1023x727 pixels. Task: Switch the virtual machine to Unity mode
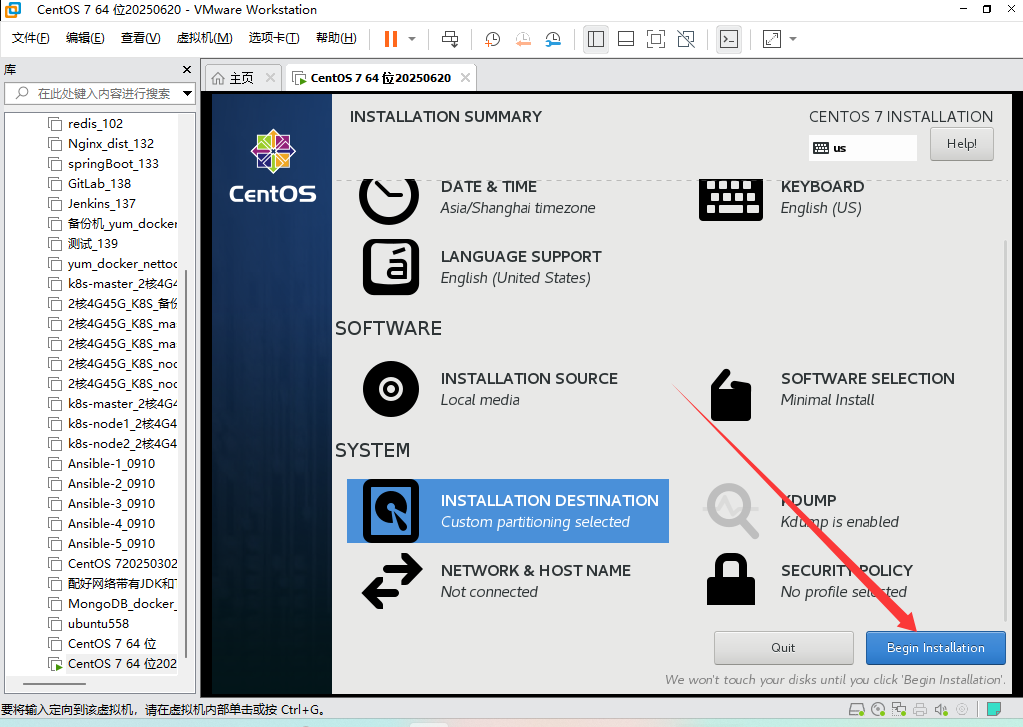click(685, 39)
